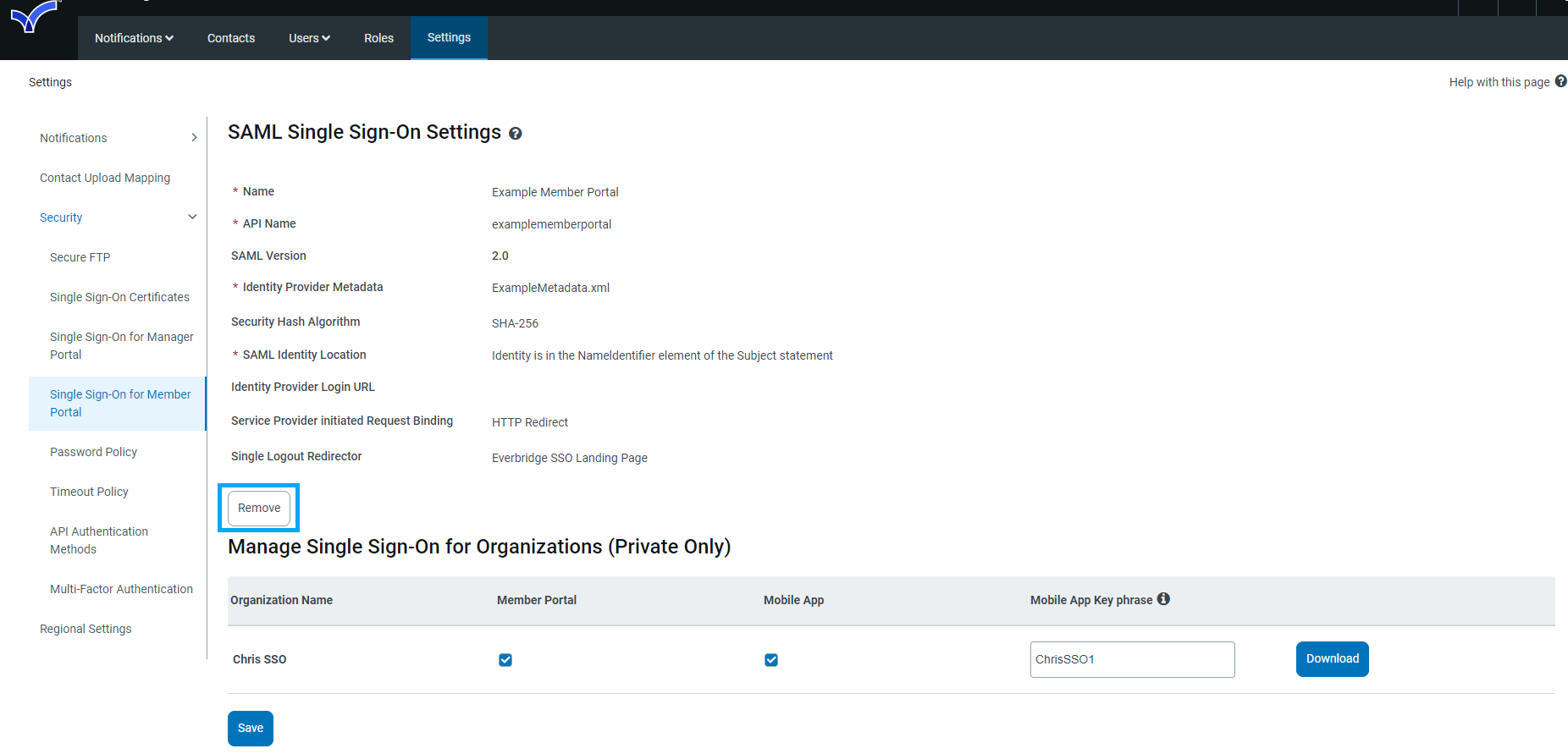This screenshot has width=1568, height=754.
Task: Open help icon beside SAML Single Sign-On Settings
Action: (515, 134)
